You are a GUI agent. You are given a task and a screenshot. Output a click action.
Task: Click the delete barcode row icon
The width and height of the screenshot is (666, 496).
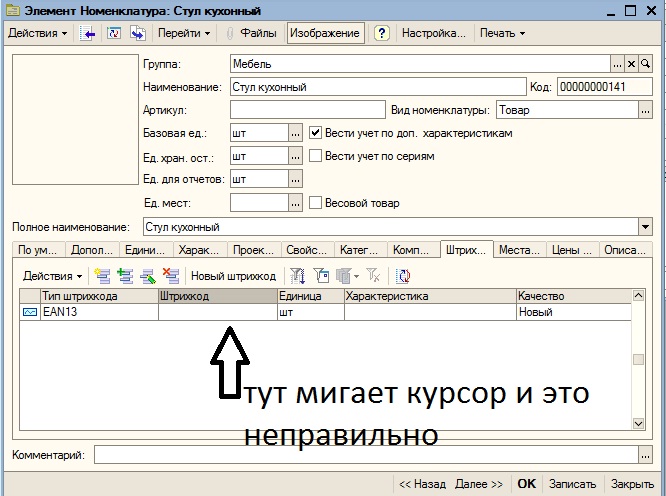(171, 276)
